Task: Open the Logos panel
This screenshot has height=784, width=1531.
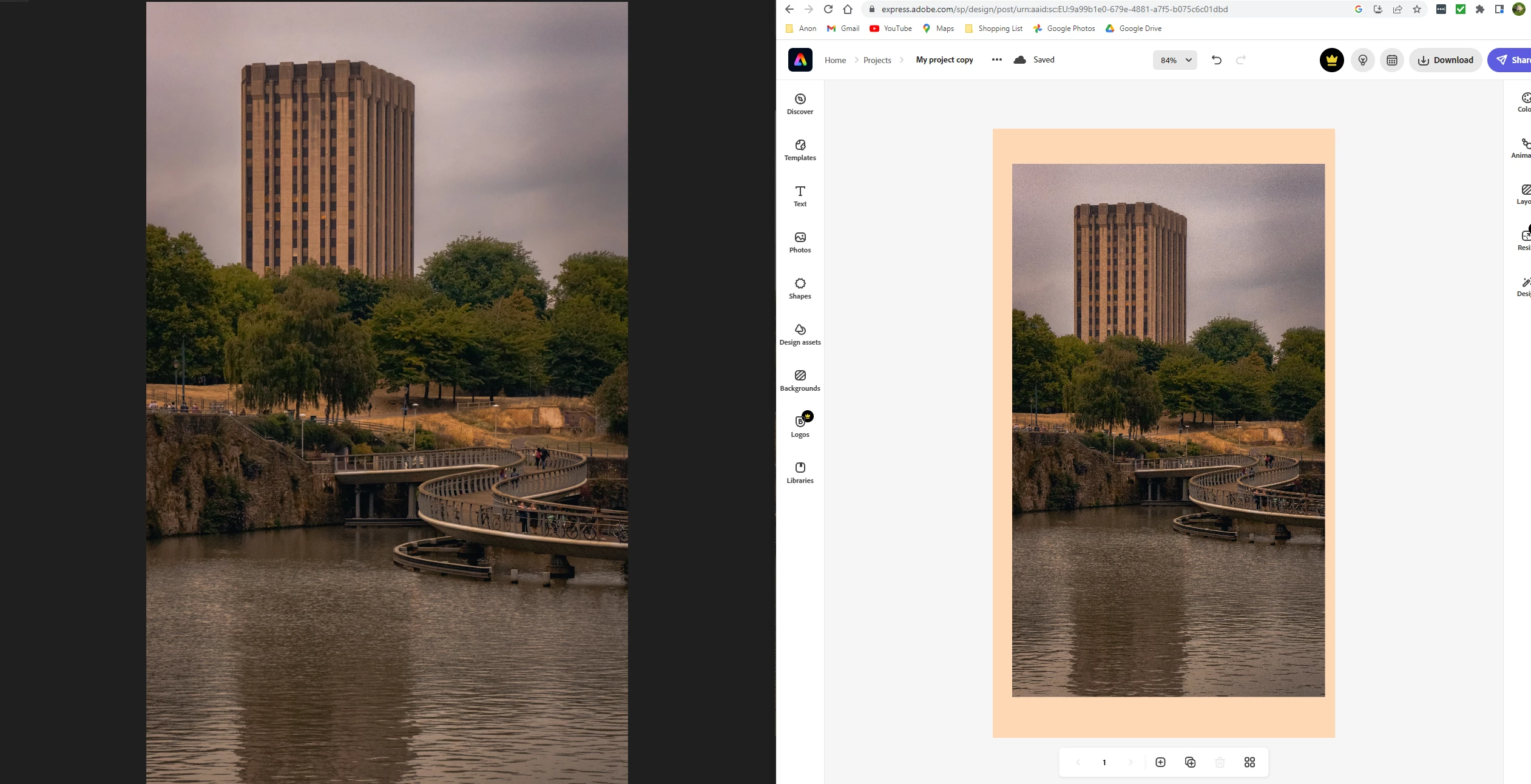Action: pyautogui.click(x=800, y=427)
